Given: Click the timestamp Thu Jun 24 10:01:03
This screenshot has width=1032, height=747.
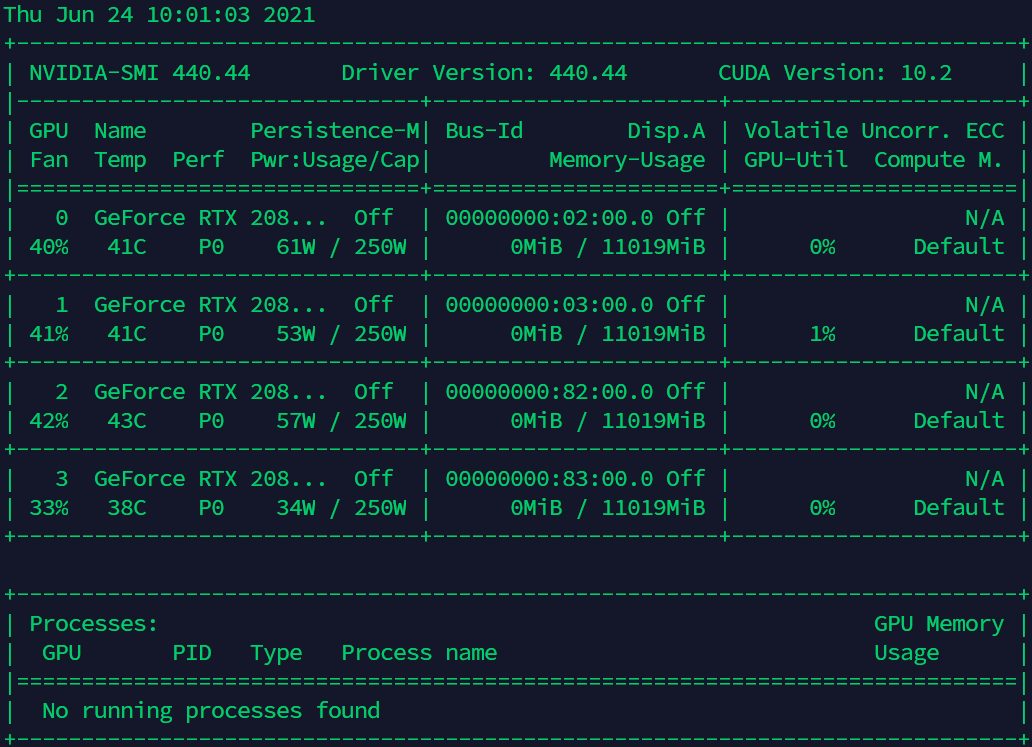Looking at the screenshot, I should [x=120, y=14].
